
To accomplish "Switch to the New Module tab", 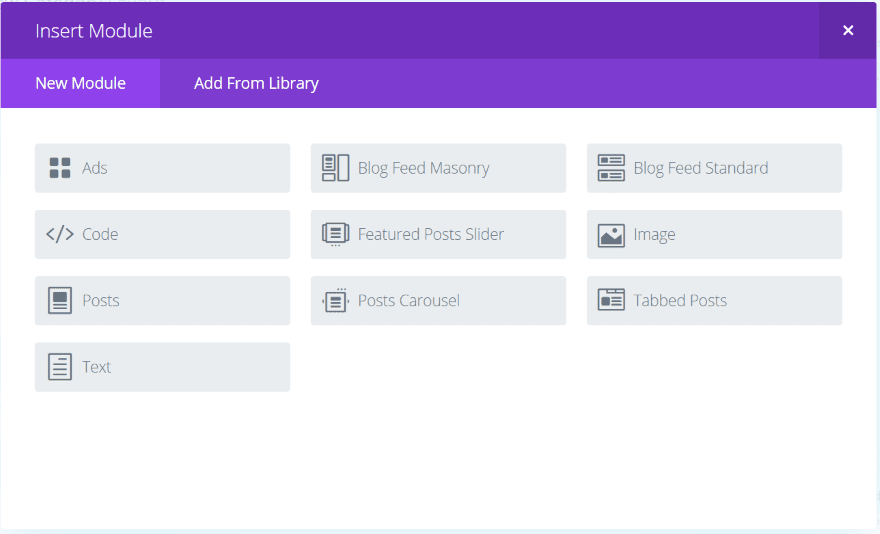I will (80, 83).
